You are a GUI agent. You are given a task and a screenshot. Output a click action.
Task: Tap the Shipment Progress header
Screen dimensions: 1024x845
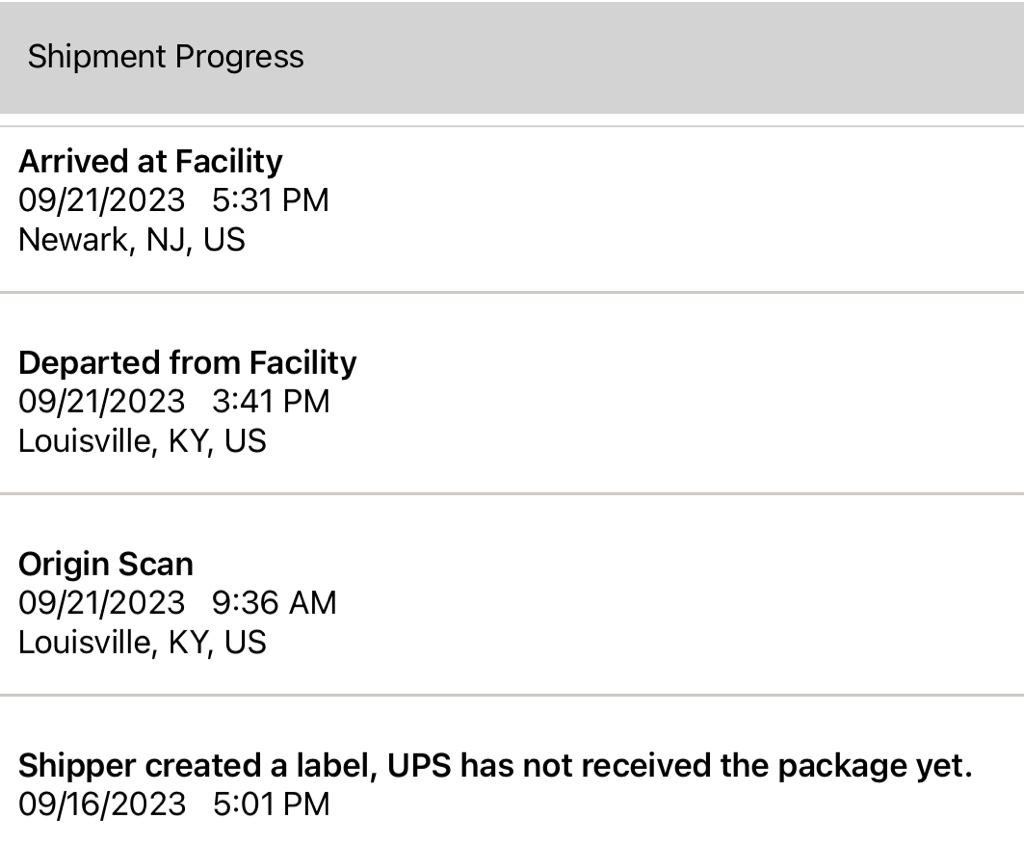166,57
